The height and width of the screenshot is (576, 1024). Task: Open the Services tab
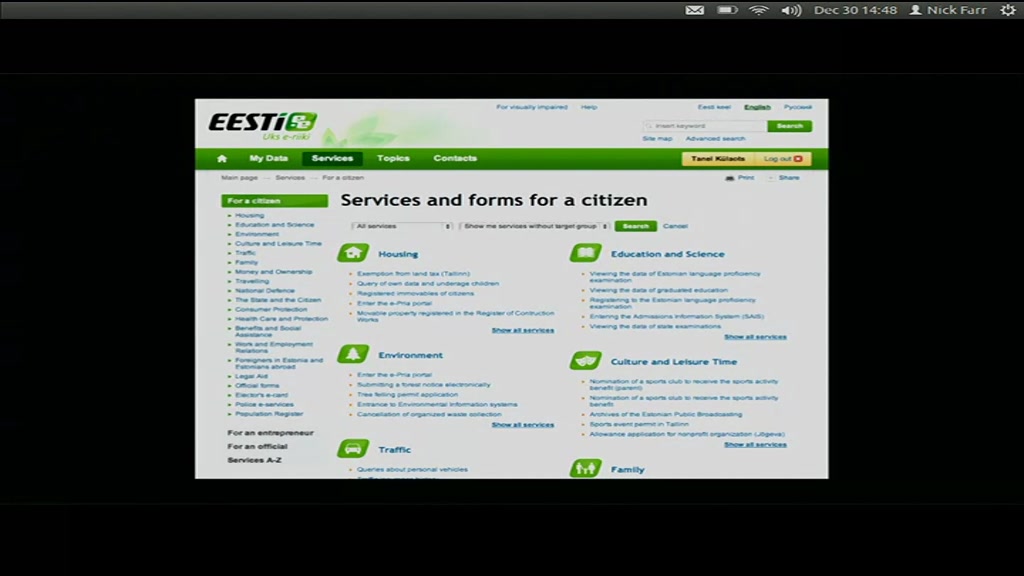[x=332, y=158]
